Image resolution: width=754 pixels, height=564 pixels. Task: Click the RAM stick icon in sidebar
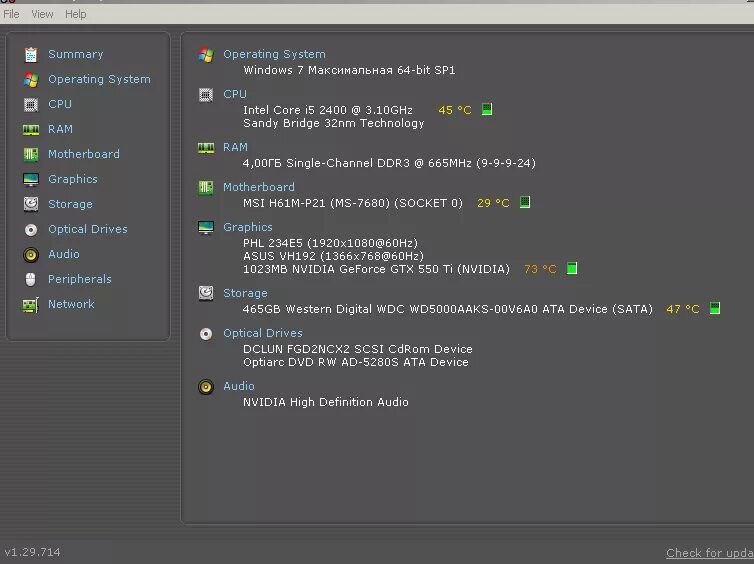click(x=31, y=130)
